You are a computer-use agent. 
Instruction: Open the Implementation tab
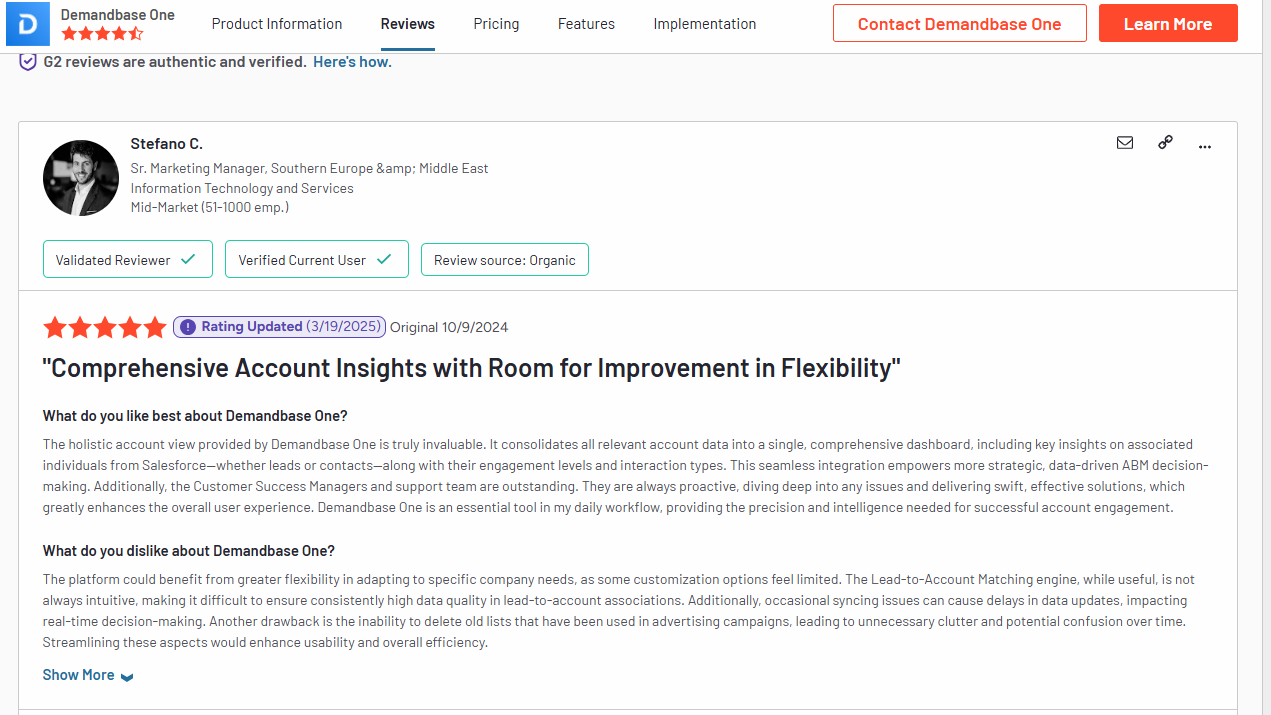click(705, 24)
